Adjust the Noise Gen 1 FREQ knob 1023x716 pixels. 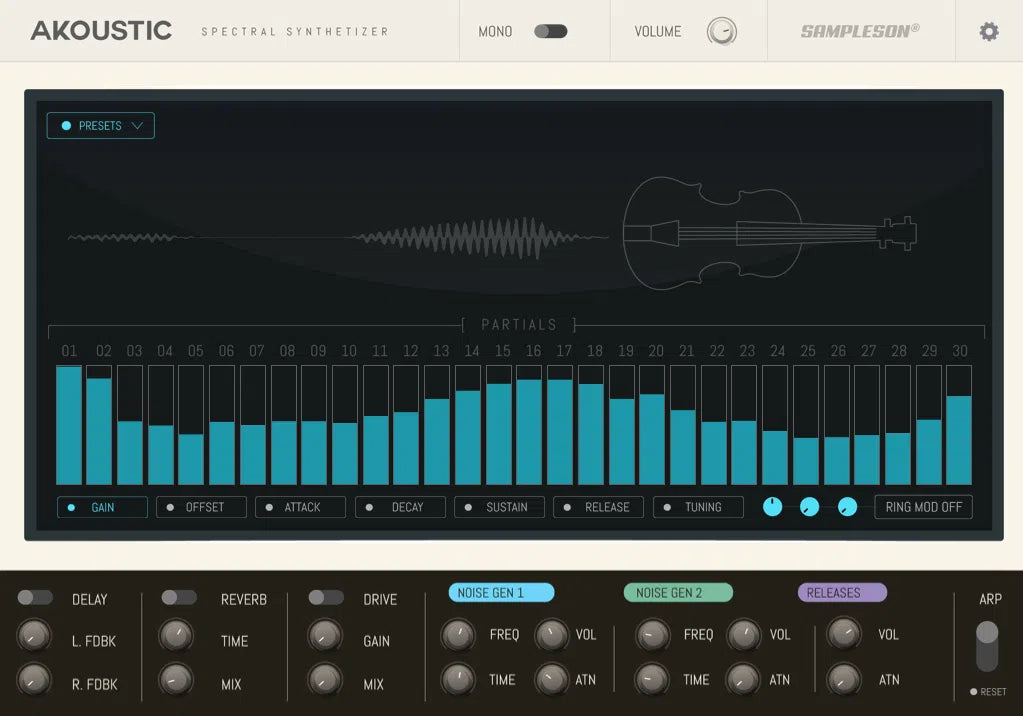(458, 634)
